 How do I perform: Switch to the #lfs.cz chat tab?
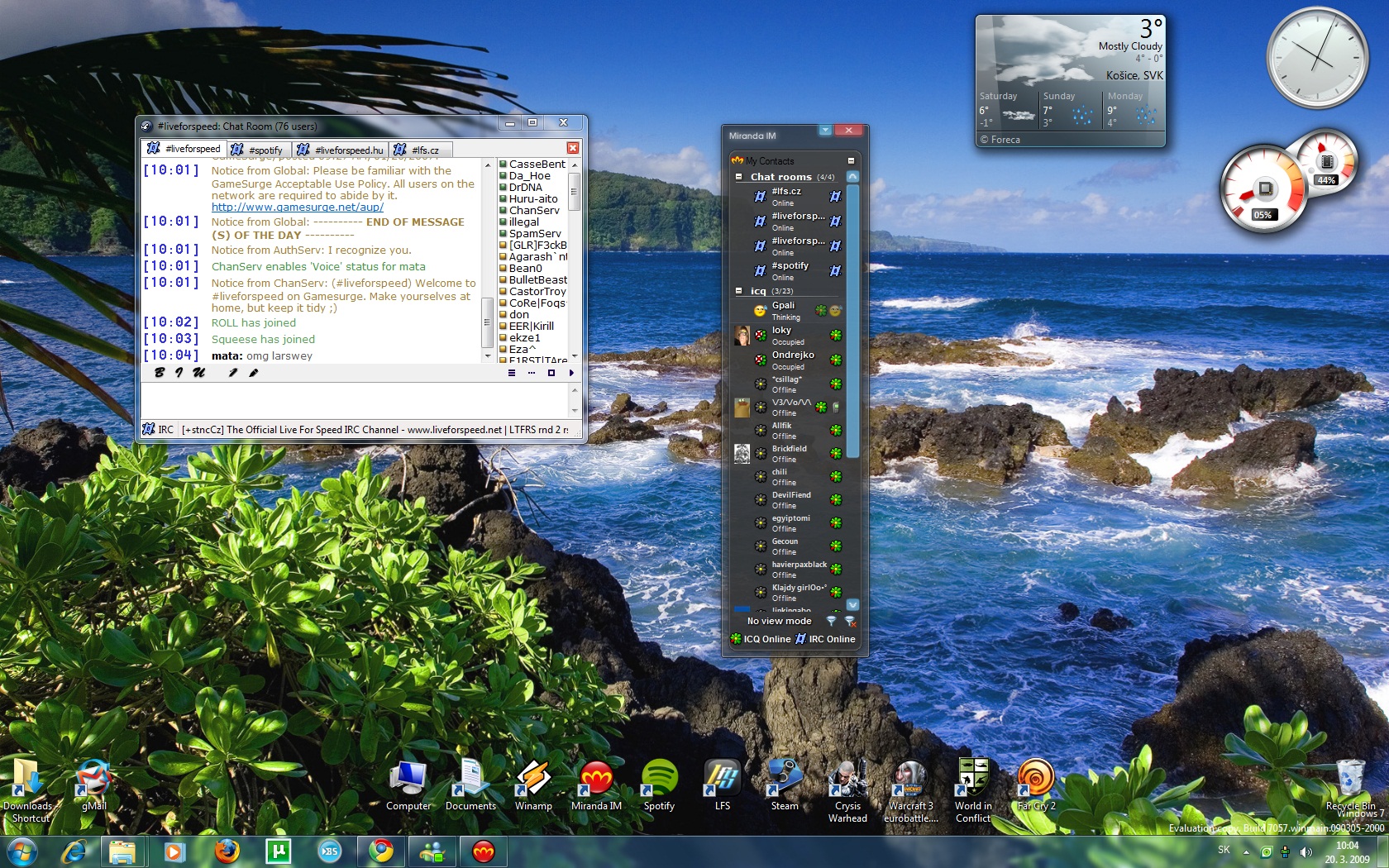click(x=419, y=150)
